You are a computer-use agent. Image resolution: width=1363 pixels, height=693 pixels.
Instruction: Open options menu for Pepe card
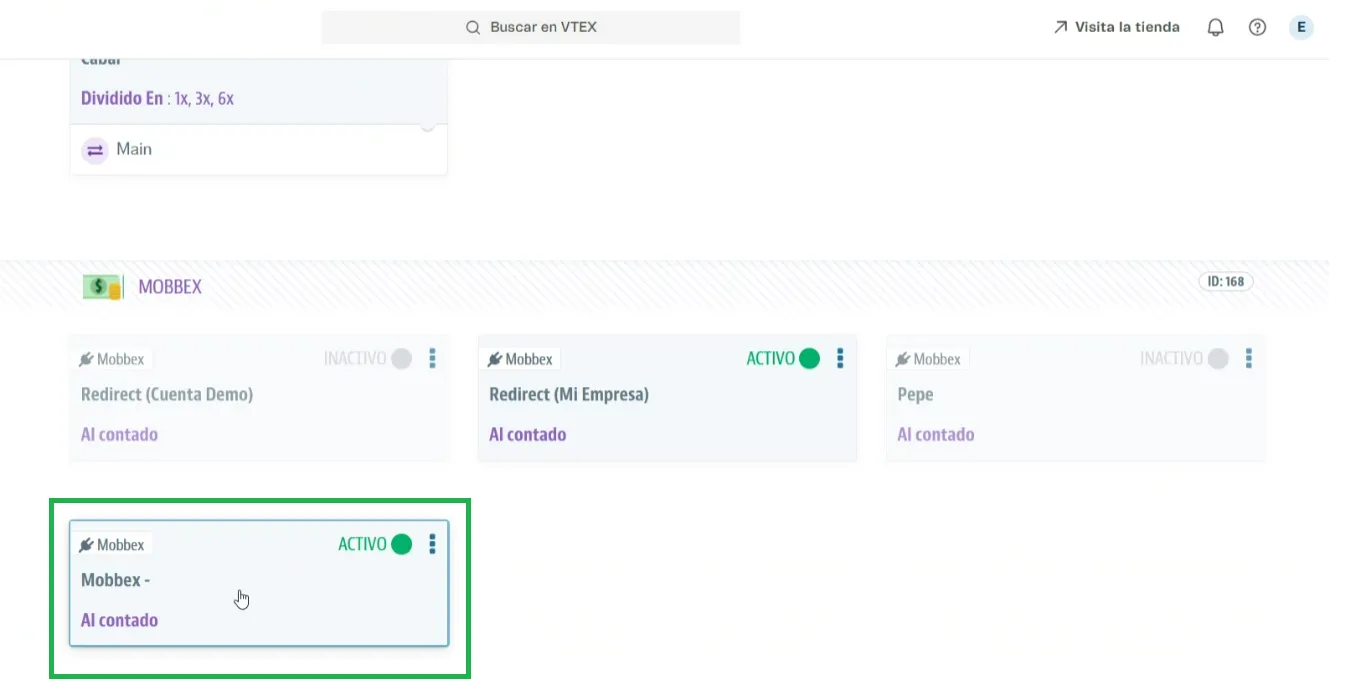point(1248,358)
